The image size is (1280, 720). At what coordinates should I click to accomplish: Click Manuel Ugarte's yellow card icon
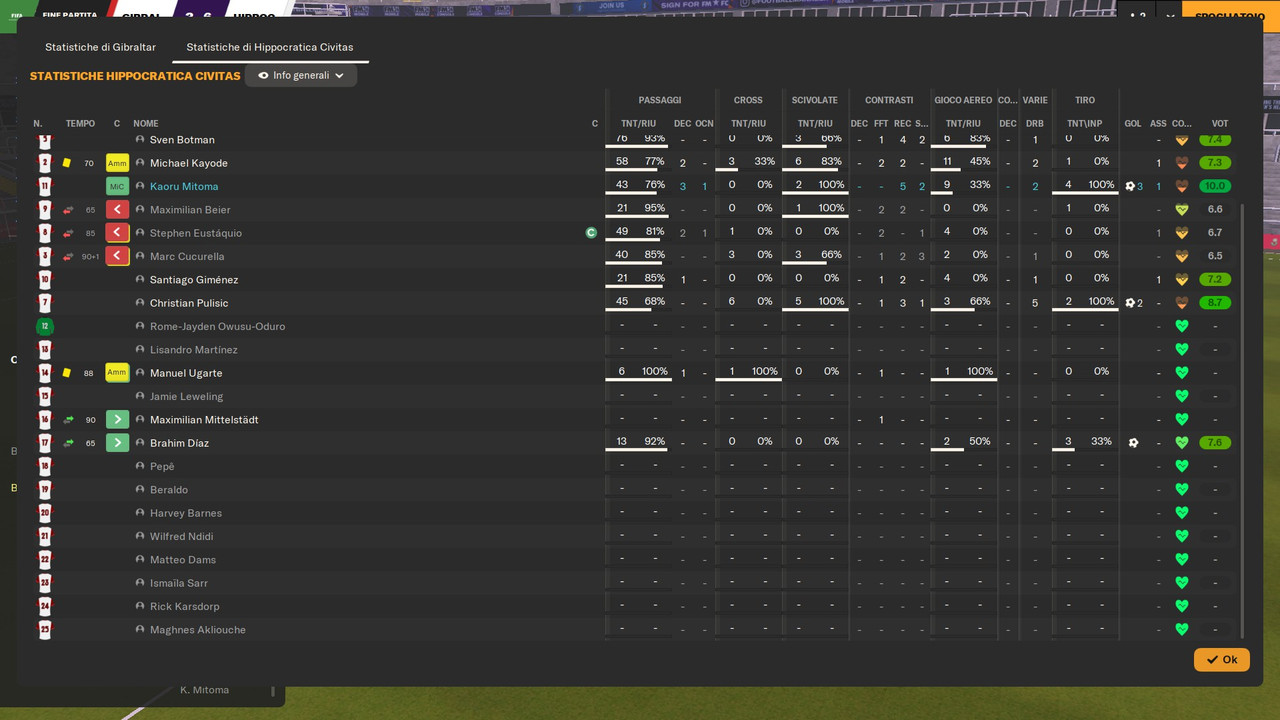pyautogui.click(x=67, y=373)
